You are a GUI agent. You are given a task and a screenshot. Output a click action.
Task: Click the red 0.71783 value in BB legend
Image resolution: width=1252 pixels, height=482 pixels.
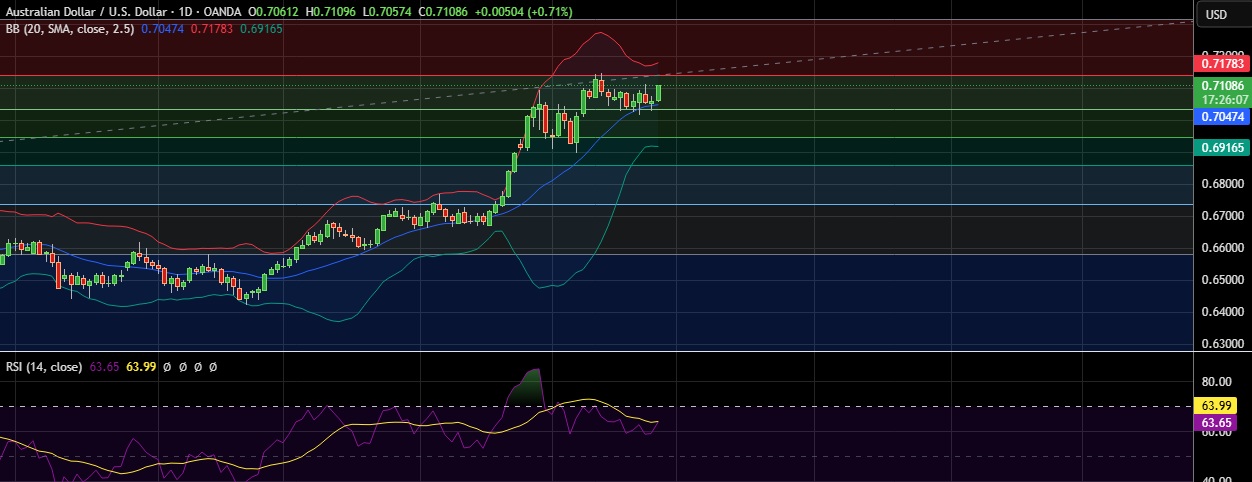coord(211,30)
